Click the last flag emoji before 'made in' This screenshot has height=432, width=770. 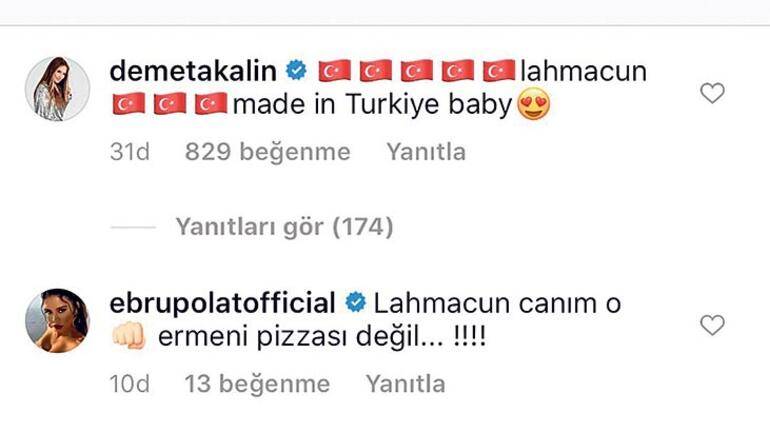coord(211,104)
